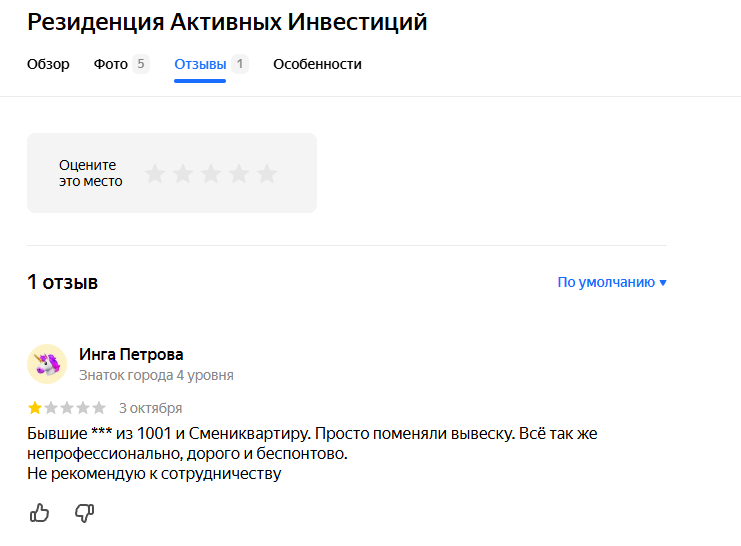Image resolution: width=741 pixels, height=546 pixels.
Task: Go to the Особенности tab
Action: [x=317, y=64]
